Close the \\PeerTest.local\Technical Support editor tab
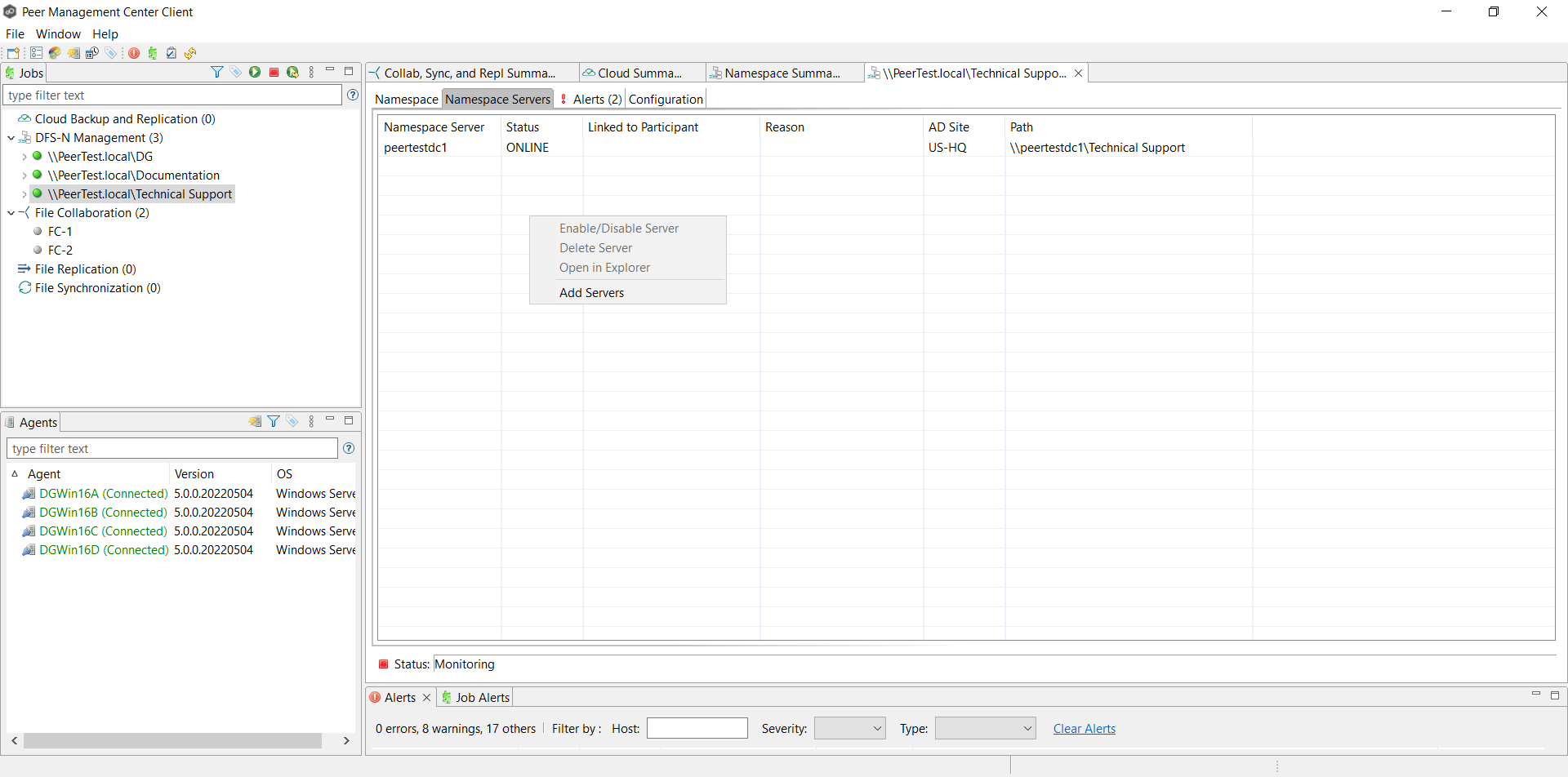The height and width of the screenshot is (777, 1568). tap(1079, 73)
